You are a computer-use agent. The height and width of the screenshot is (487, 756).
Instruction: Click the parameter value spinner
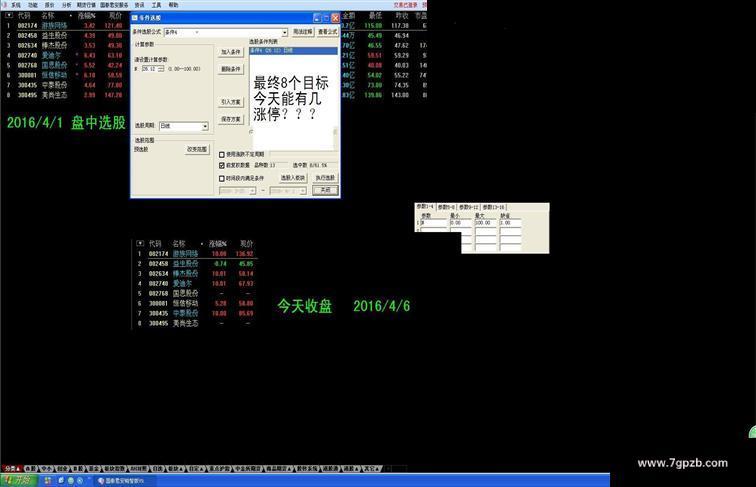(161, 69)
